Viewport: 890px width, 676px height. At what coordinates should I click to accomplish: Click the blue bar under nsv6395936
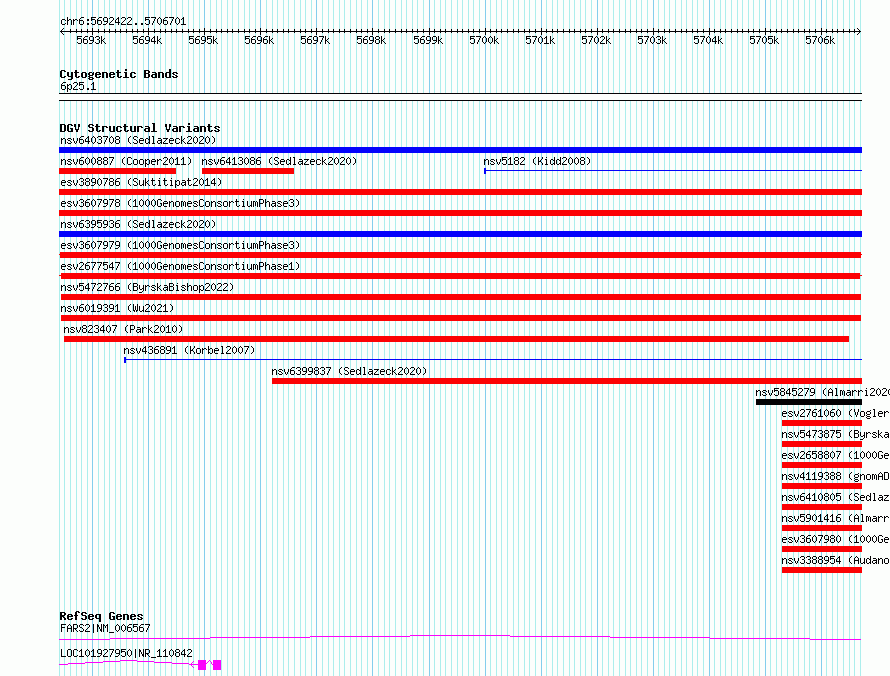[x=460, y=234]
